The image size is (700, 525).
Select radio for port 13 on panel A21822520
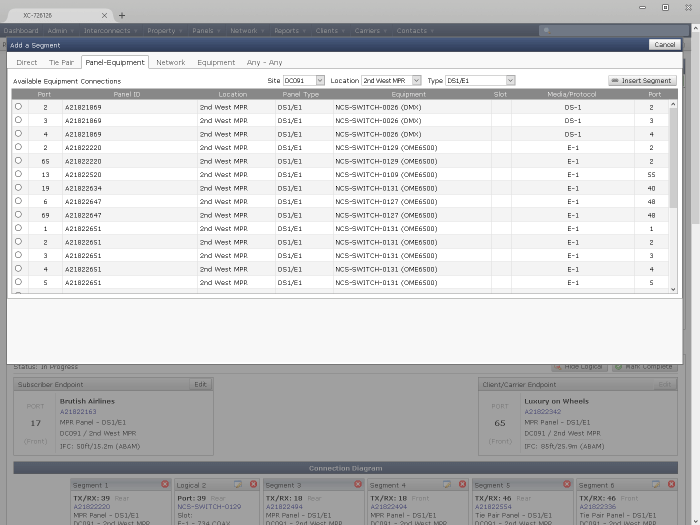[x=18, y=174]
